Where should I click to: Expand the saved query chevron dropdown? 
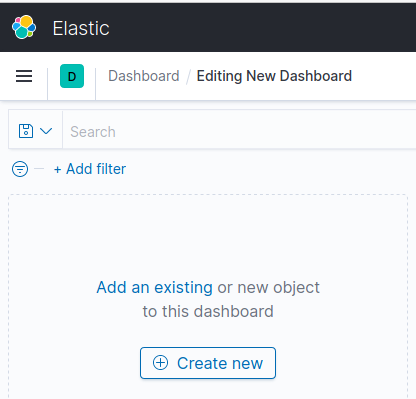[46, 131]
